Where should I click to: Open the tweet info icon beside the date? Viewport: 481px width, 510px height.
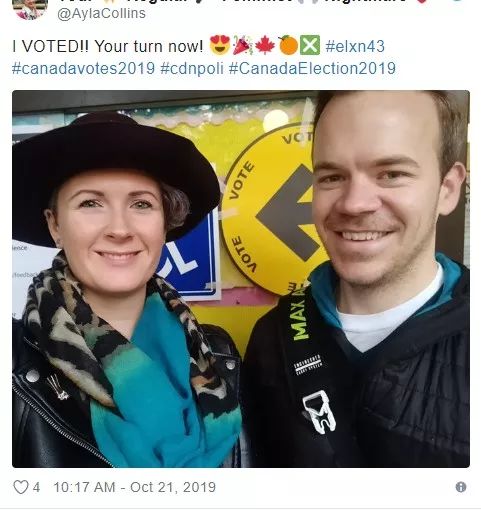pos(461,487)
